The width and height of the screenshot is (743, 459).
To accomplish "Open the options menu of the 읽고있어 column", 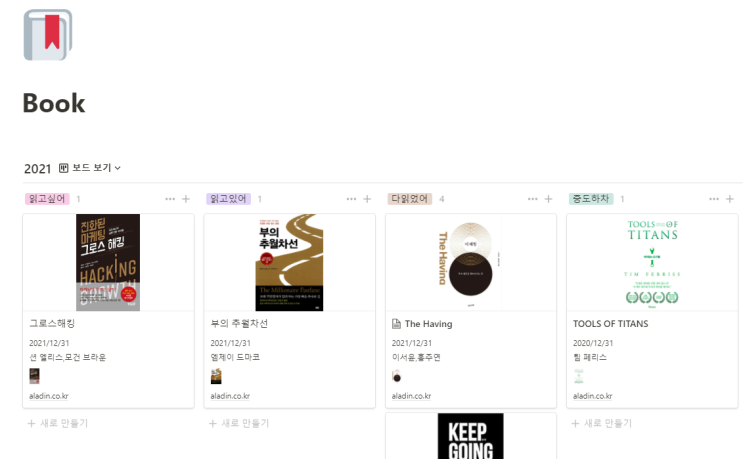I will coord(351,199).
